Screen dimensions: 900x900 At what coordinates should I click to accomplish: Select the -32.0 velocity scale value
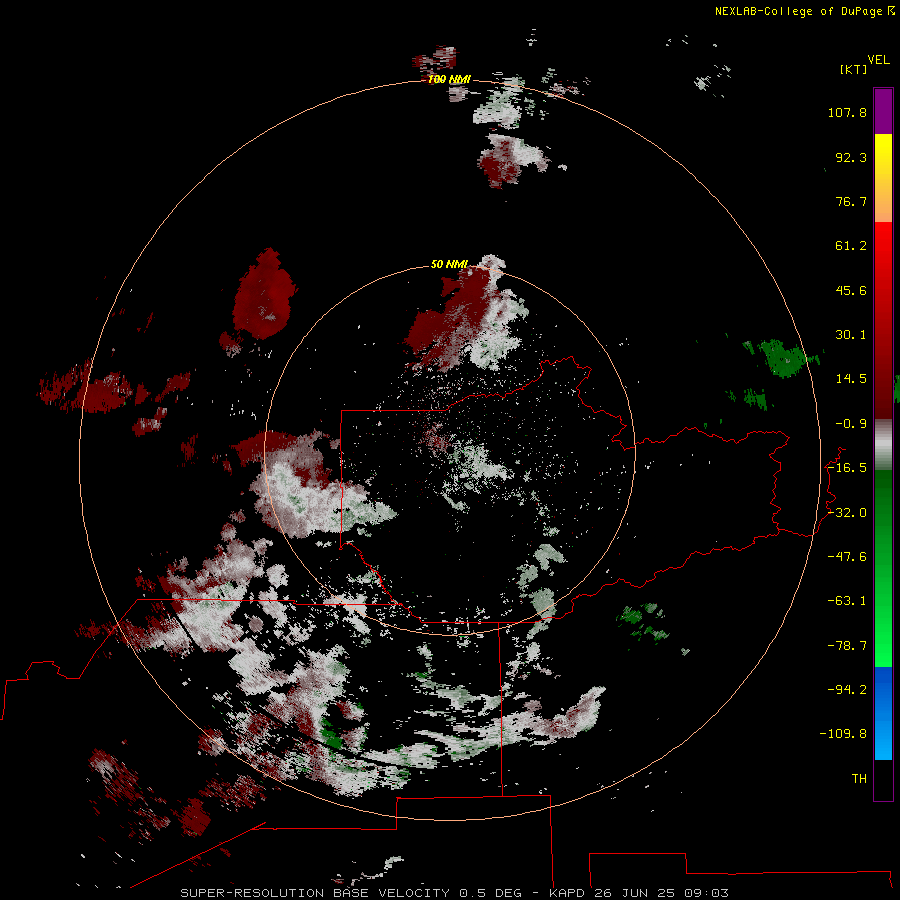click(x=847, y=513)
